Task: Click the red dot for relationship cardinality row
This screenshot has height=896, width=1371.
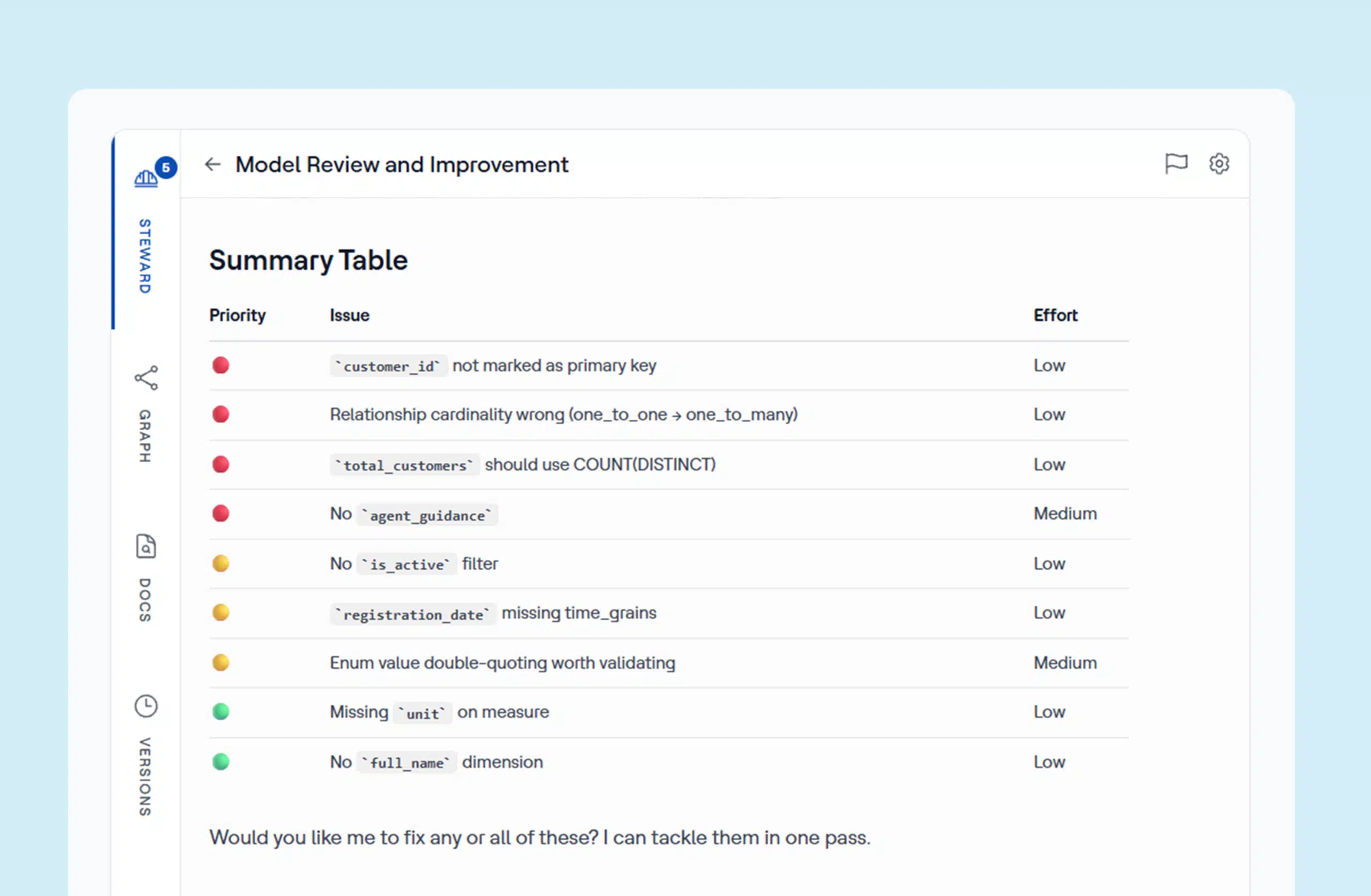Action: [x=221, y=415]
